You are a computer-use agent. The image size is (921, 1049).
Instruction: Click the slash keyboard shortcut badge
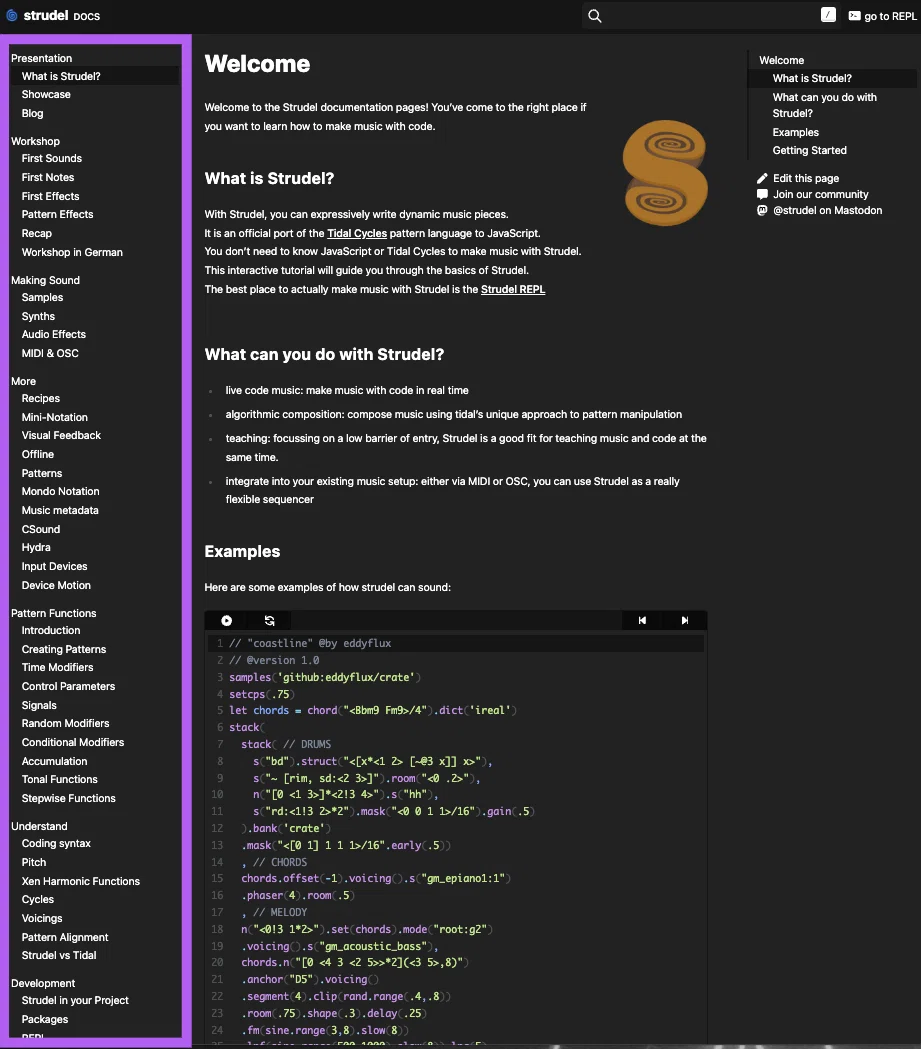pyautogui.click(x=828, y=15)
